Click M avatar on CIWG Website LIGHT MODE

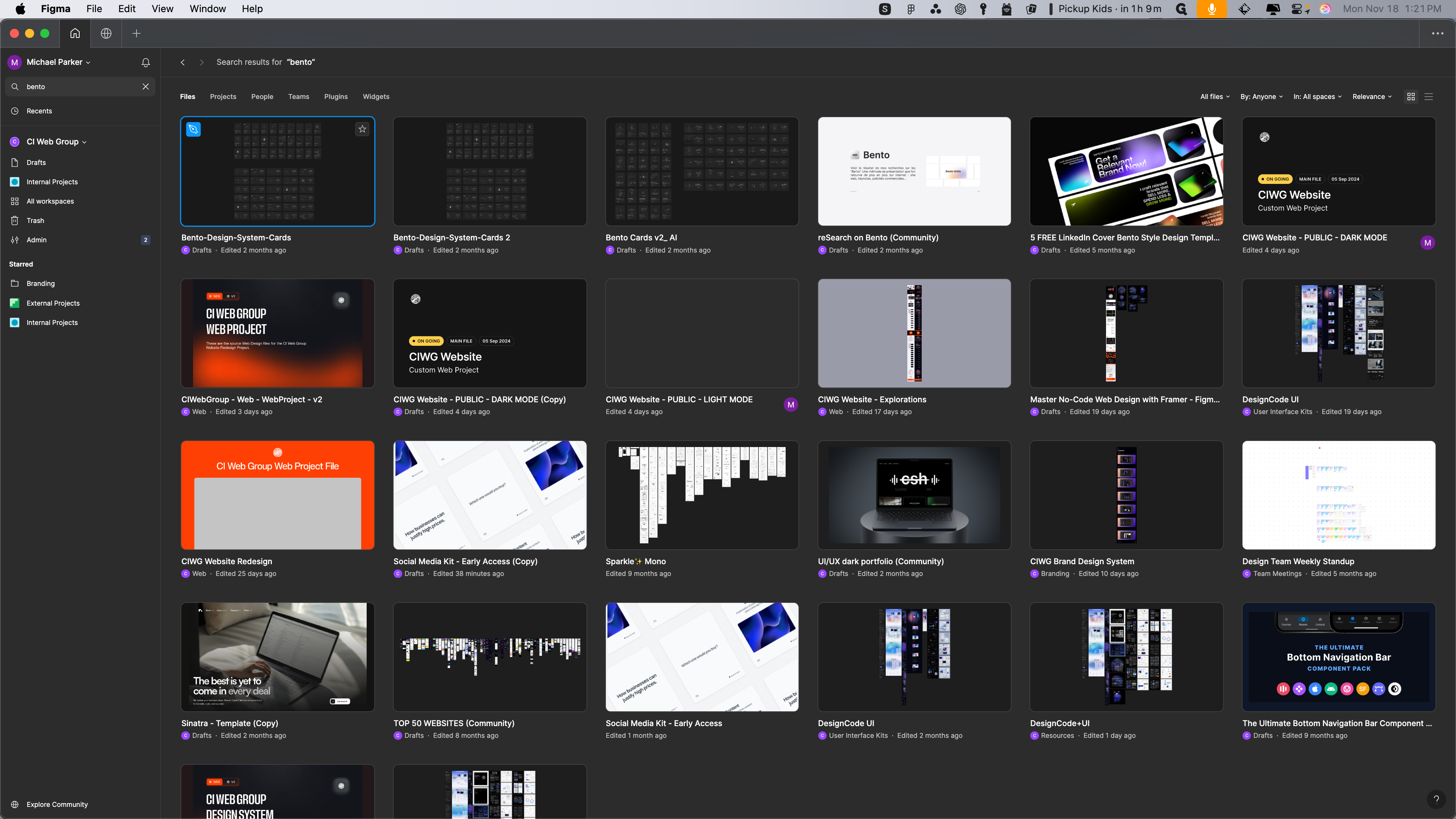[x=791, y=405]
